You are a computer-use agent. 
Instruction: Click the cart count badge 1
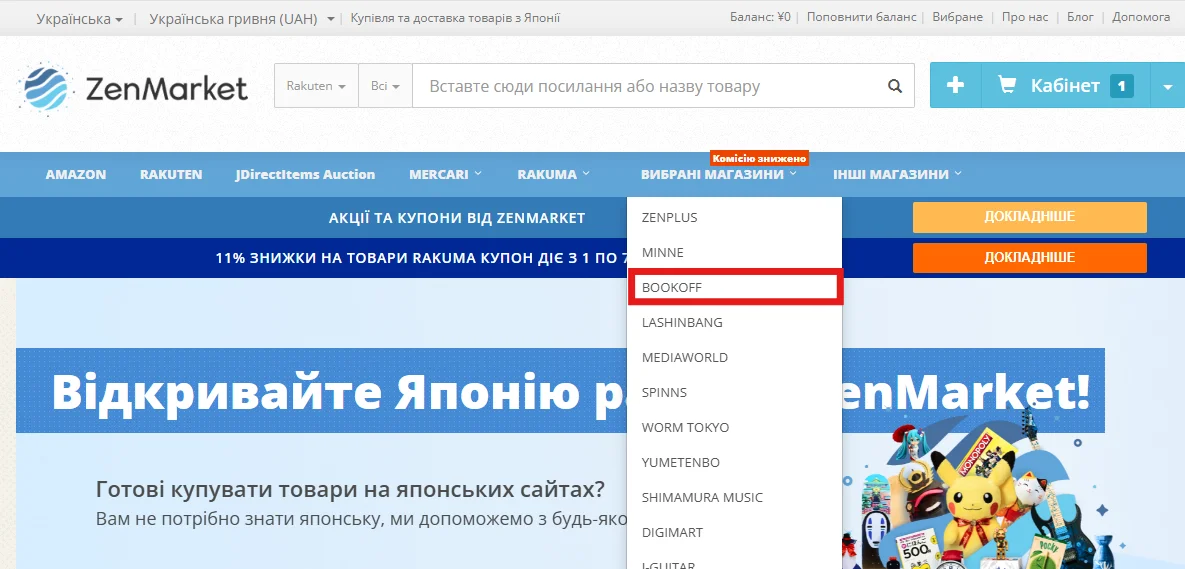point(1122,86)
